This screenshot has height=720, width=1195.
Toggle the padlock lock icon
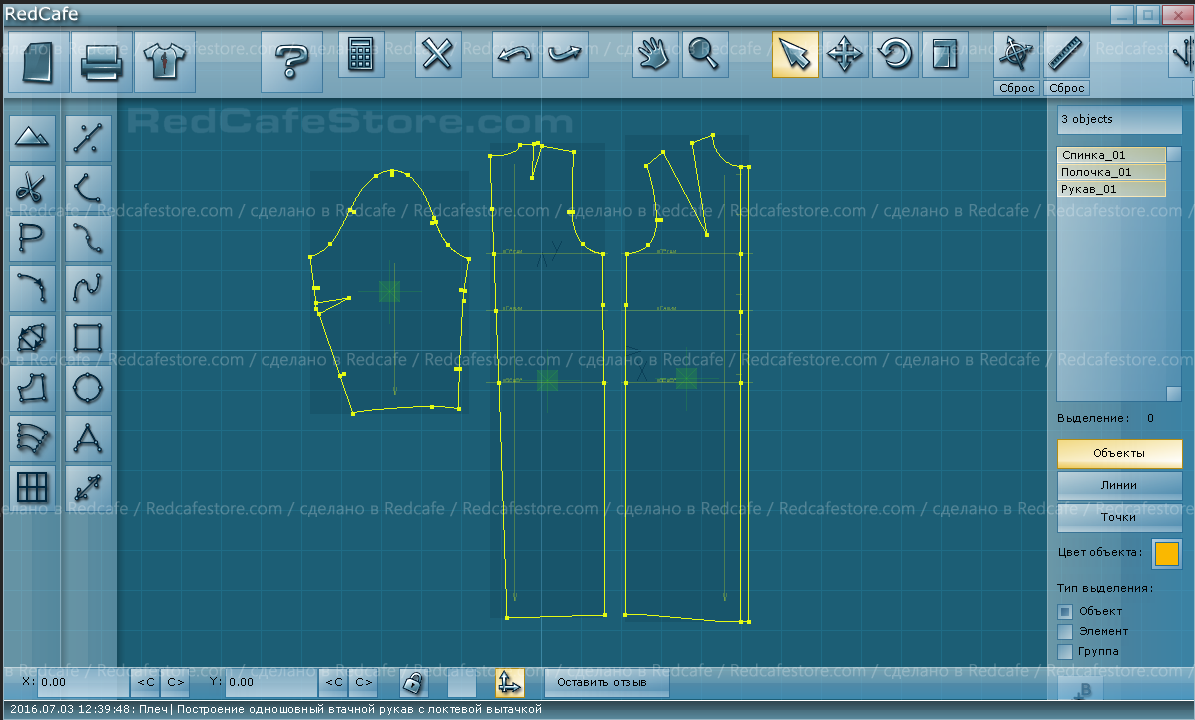pyautogui.click(x=413, y=682)
